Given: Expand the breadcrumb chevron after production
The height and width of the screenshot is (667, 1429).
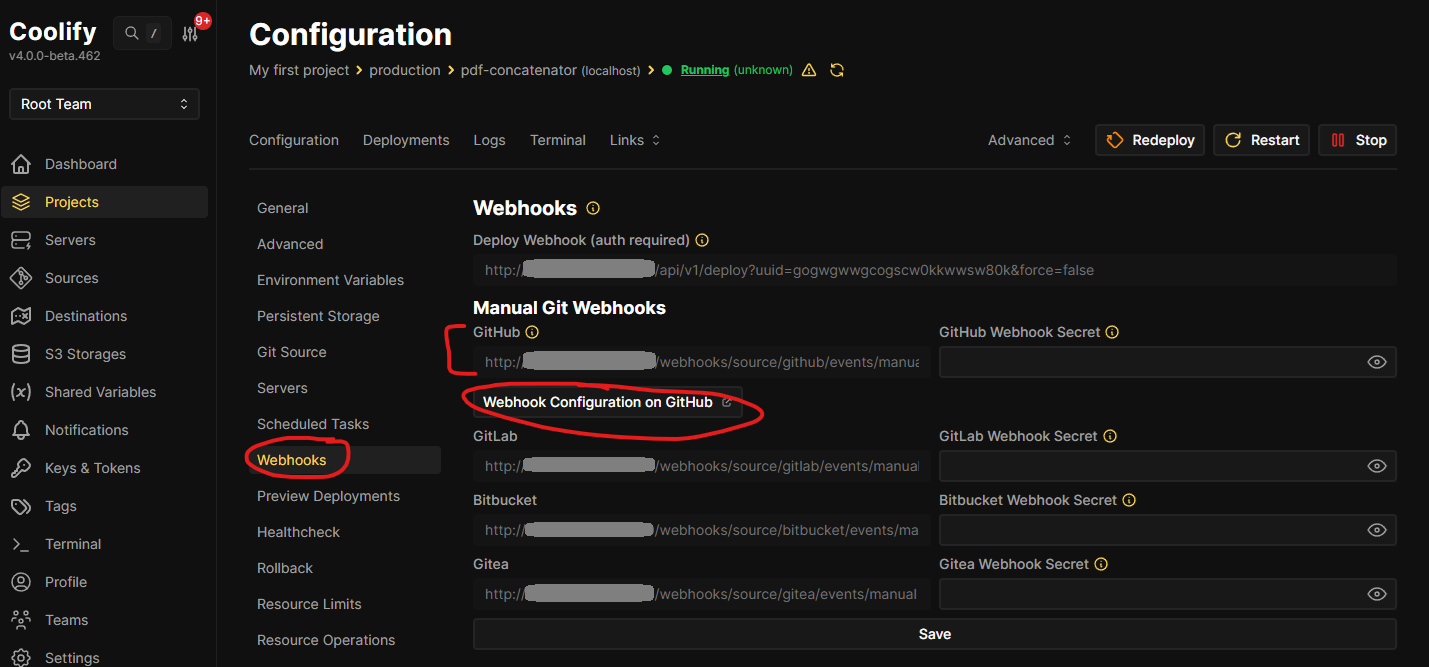Looking at the screenshot, I should [x=451, y=70].
